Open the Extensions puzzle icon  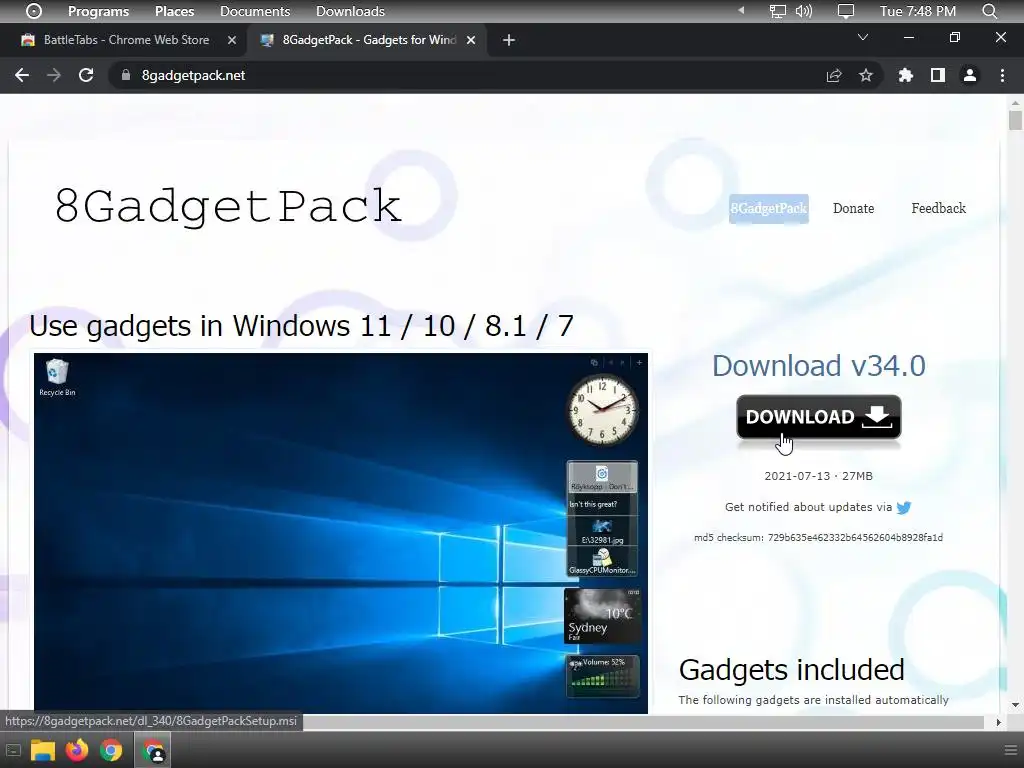[x=906, y=75]
